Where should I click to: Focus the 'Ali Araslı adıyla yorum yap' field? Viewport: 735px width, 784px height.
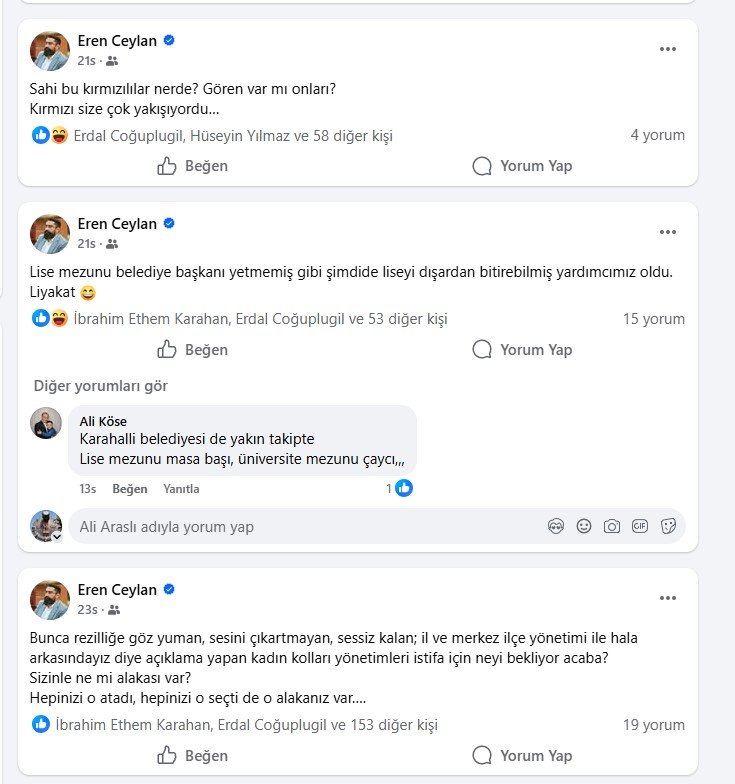click(300, 527)
